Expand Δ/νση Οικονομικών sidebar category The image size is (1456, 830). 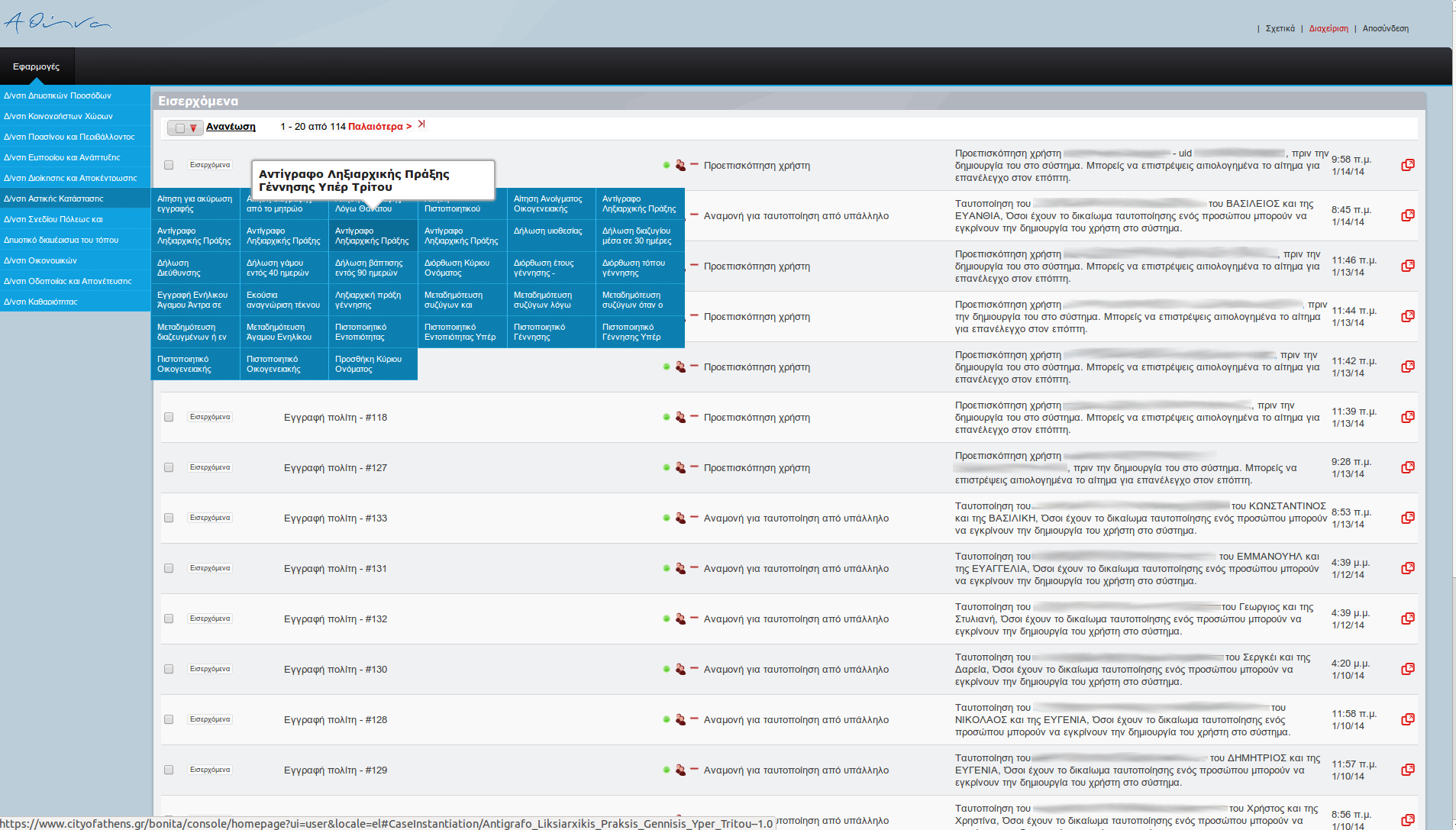click(x=40, y=260)
